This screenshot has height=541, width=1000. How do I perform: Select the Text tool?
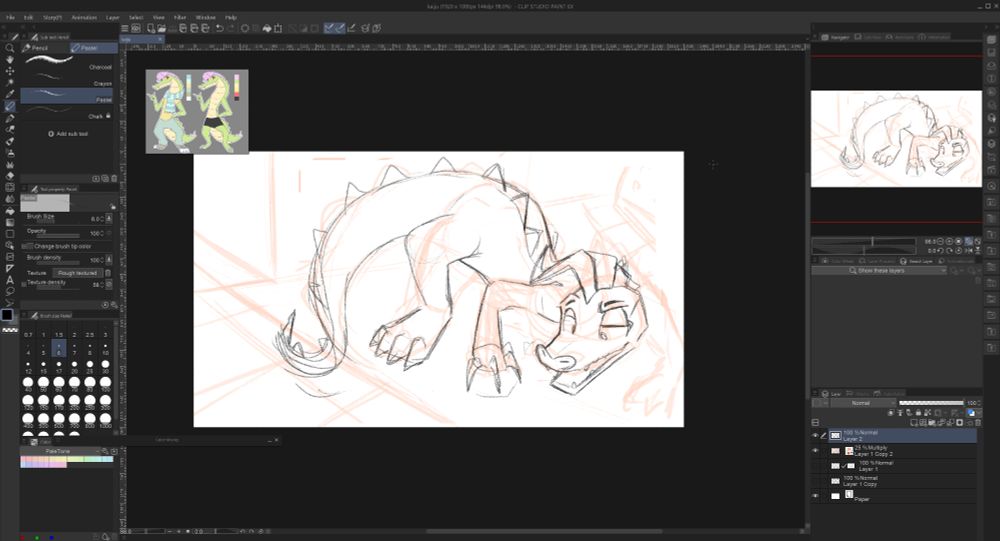click(x=10, y=279)
